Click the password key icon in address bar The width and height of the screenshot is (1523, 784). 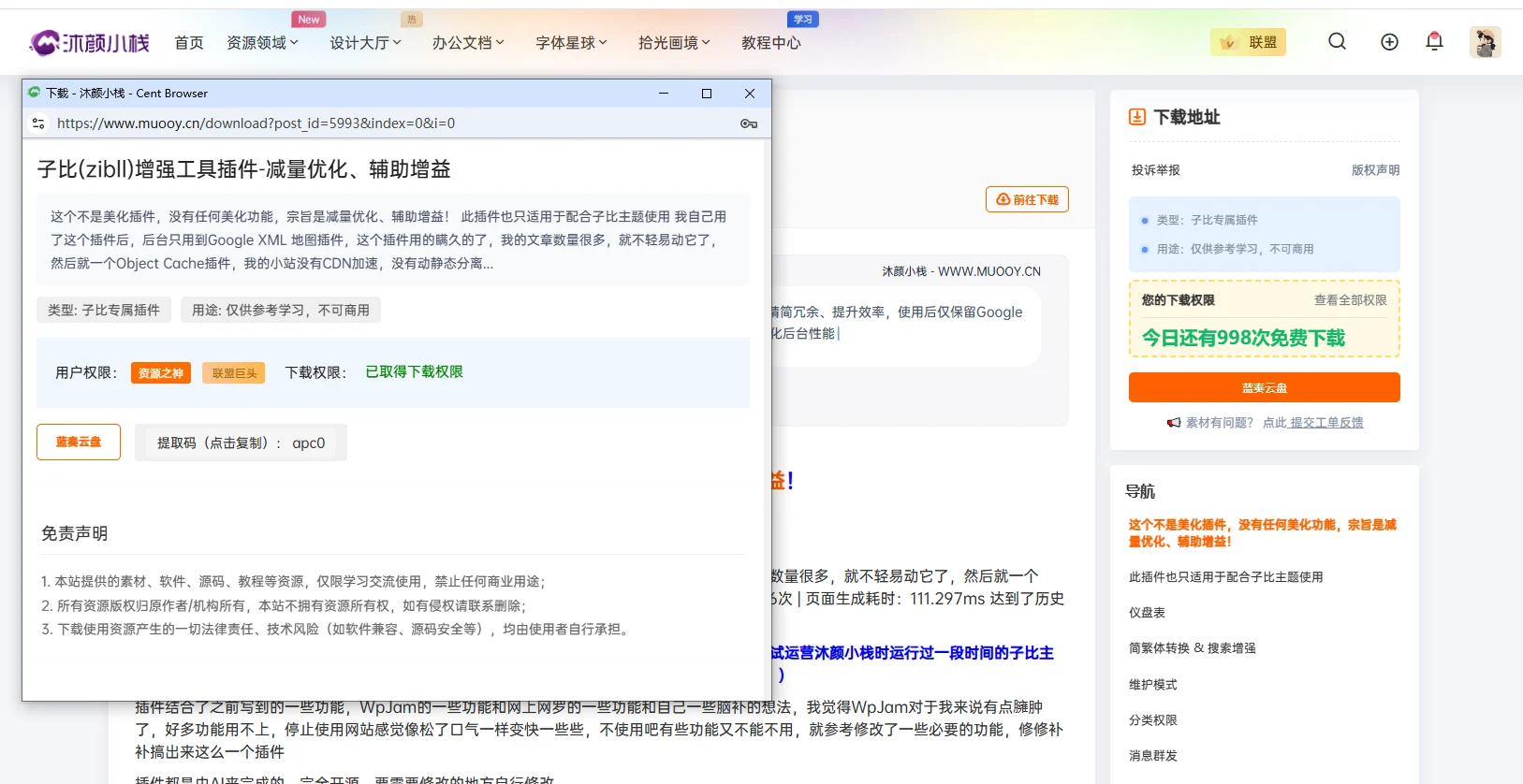(749, 123)
